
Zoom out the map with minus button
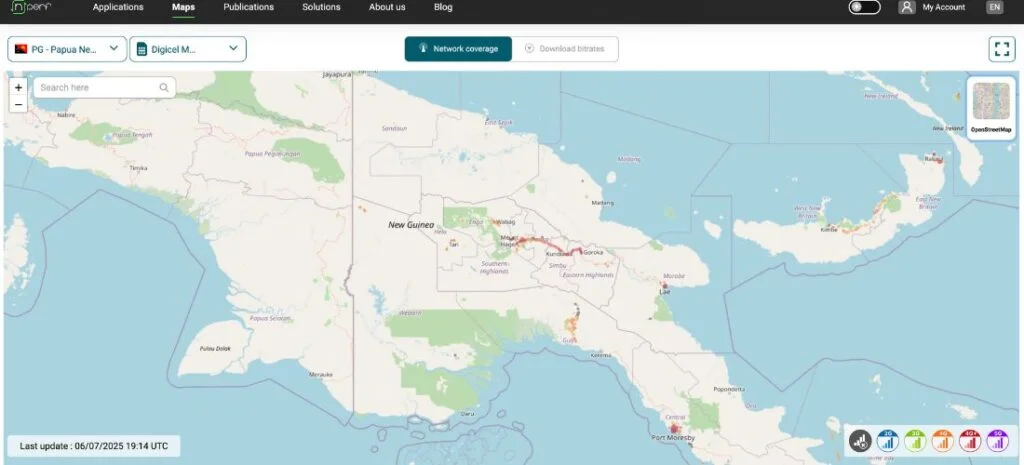click(18, 104)
